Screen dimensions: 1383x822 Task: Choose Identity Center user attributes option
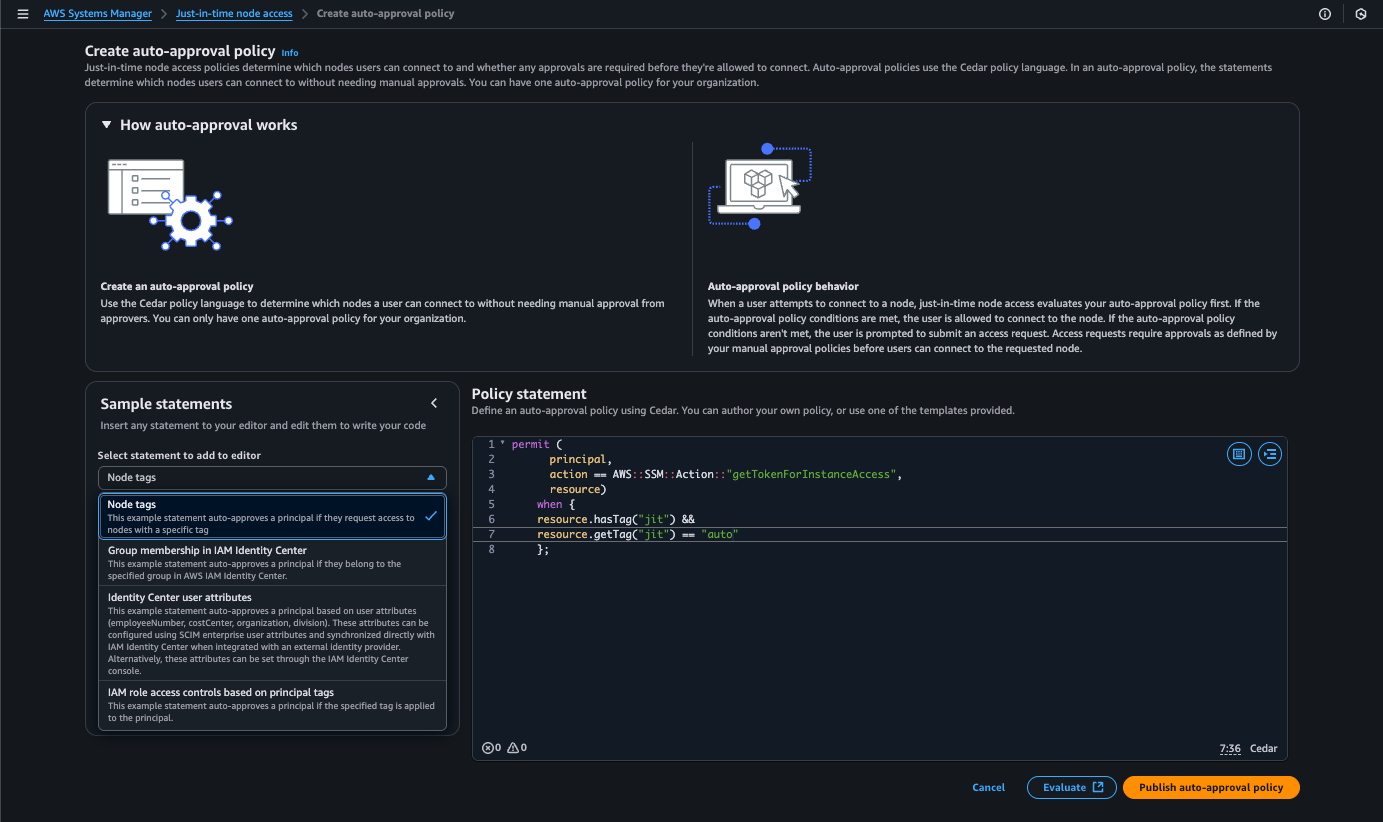point(270,634)
